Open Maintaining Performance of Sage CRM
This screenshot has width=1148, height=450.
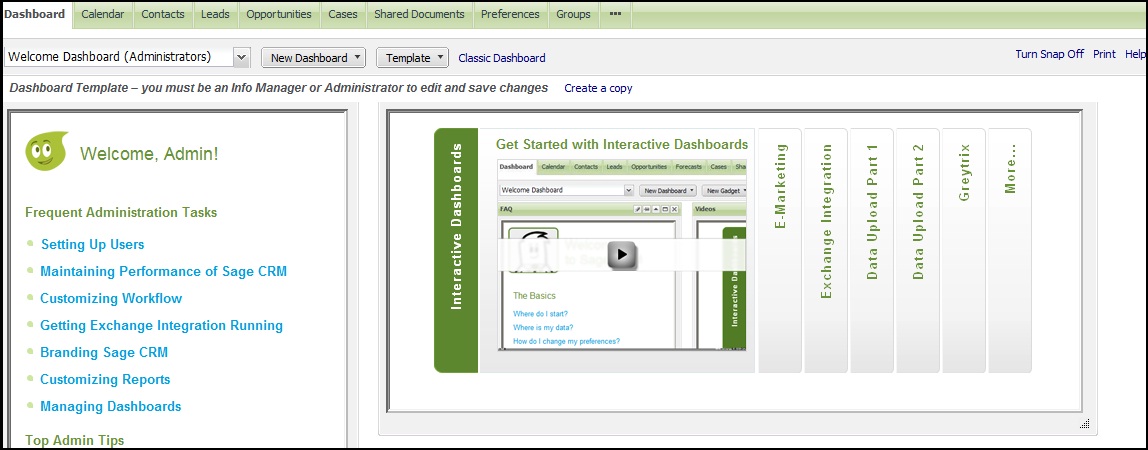163,271
